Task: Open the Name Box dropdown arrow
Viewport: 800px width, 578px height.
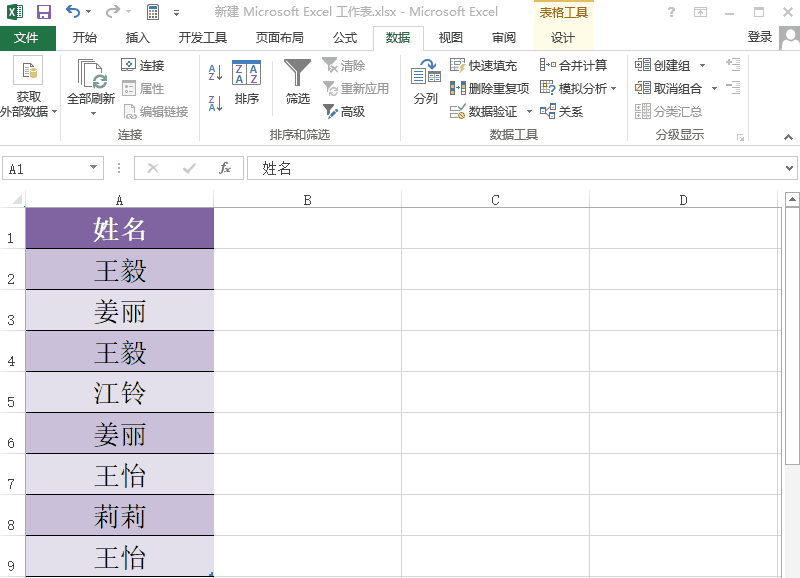Action: (93, 167)
